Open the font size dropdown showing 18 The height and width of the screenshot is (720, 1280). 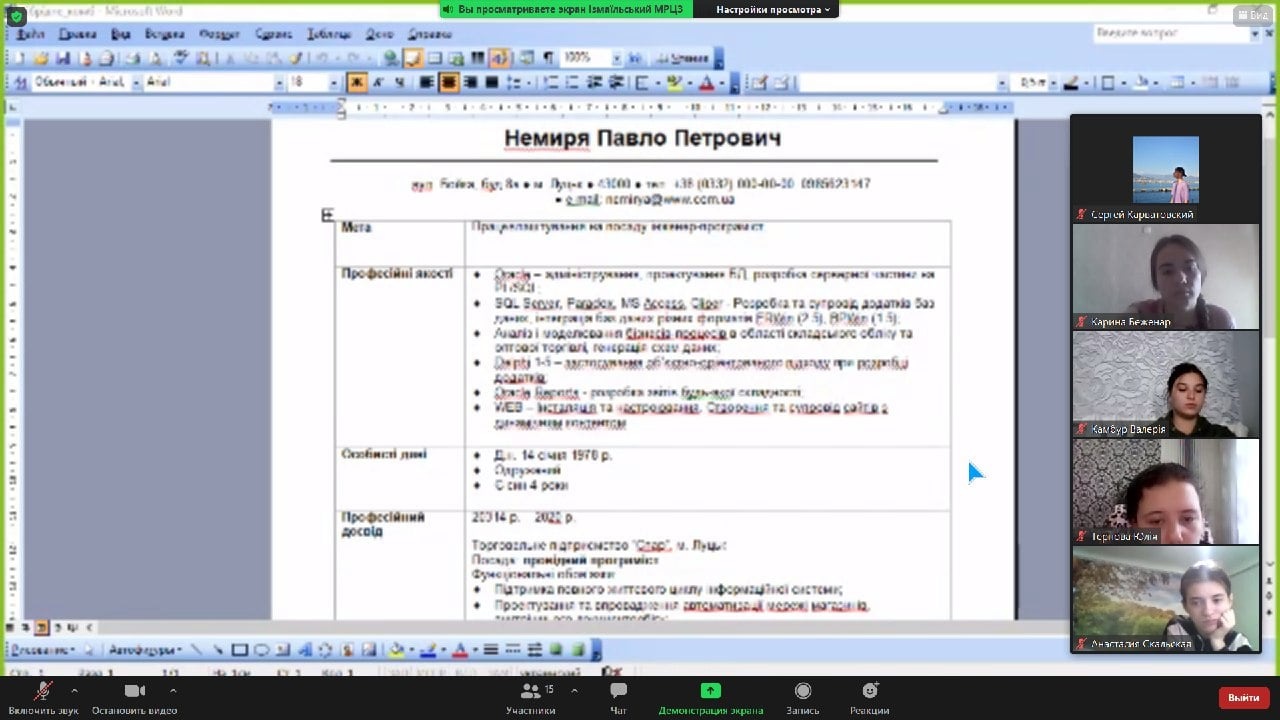pyautogui.click(x=334, y=83)
